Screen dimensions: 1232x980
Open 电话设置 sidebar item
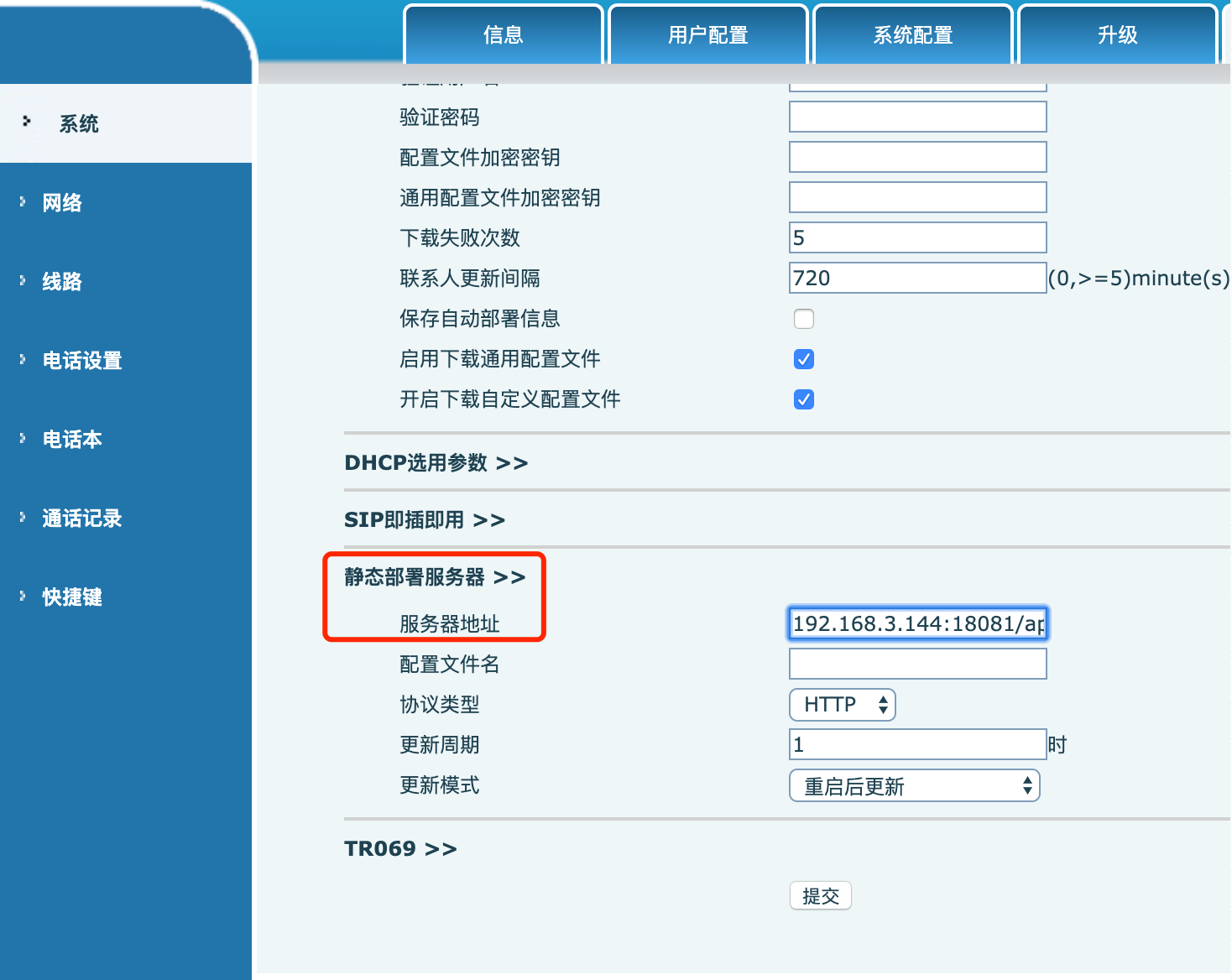pos(82,361)
